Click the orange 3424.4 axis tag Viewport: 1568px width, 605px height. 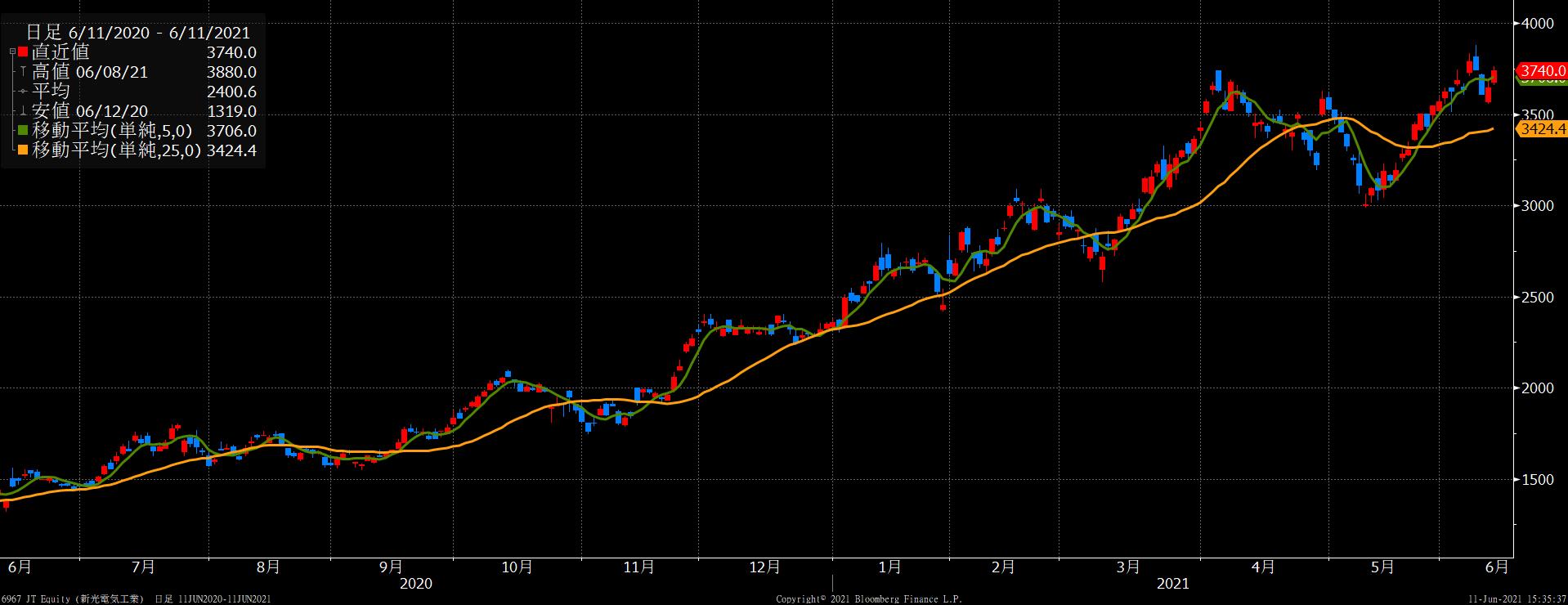coord(1541,128)
